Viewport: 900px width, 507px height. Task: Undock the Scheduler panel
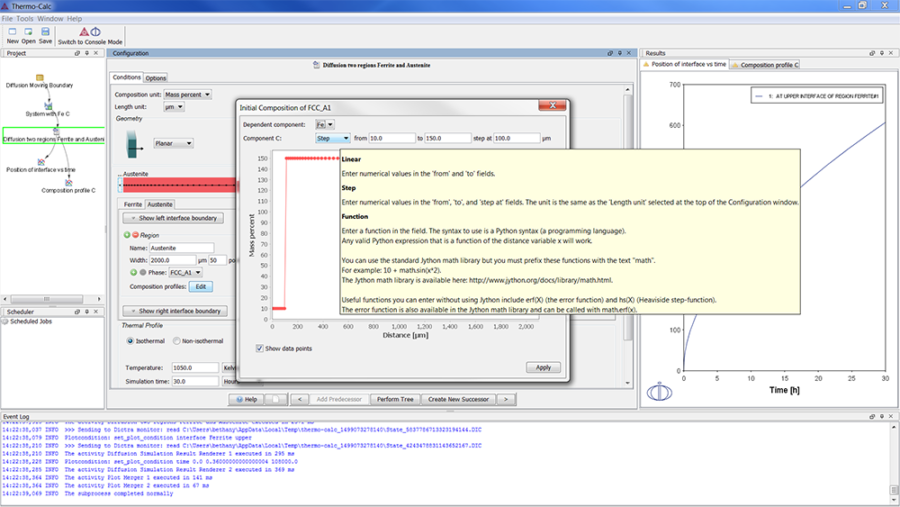coord(77,312)
